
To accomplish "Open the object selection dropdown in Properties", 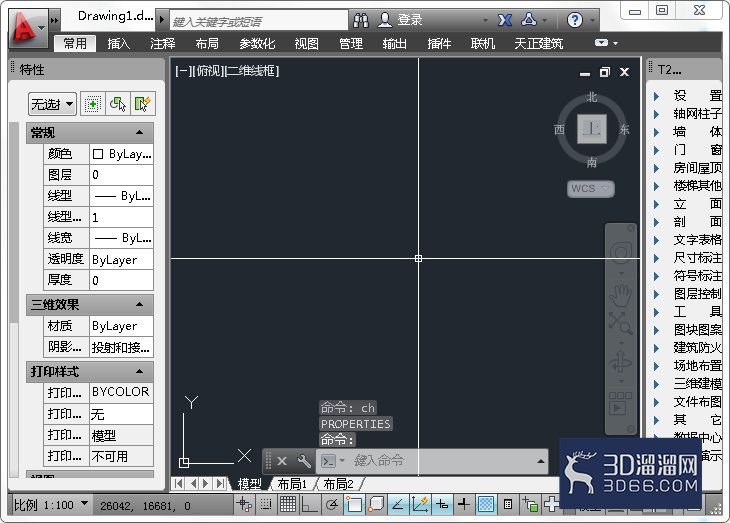I will click(52, 104).
